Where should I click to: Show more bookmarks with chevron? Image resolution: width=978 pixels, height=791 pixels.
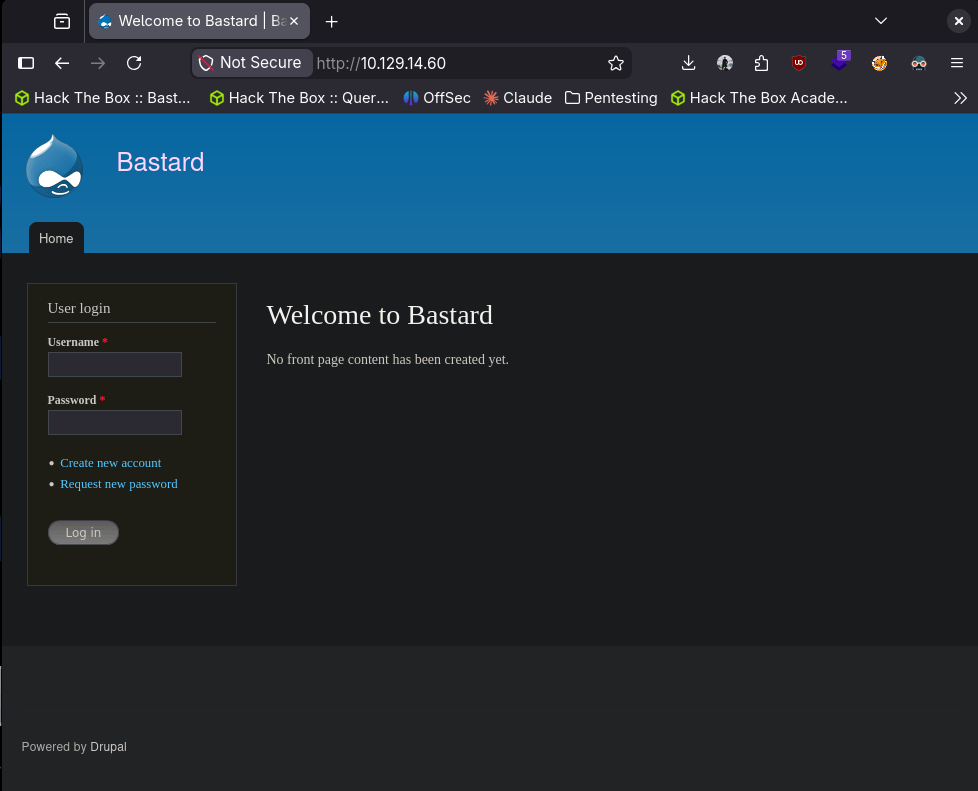click(x=960, y=98)
